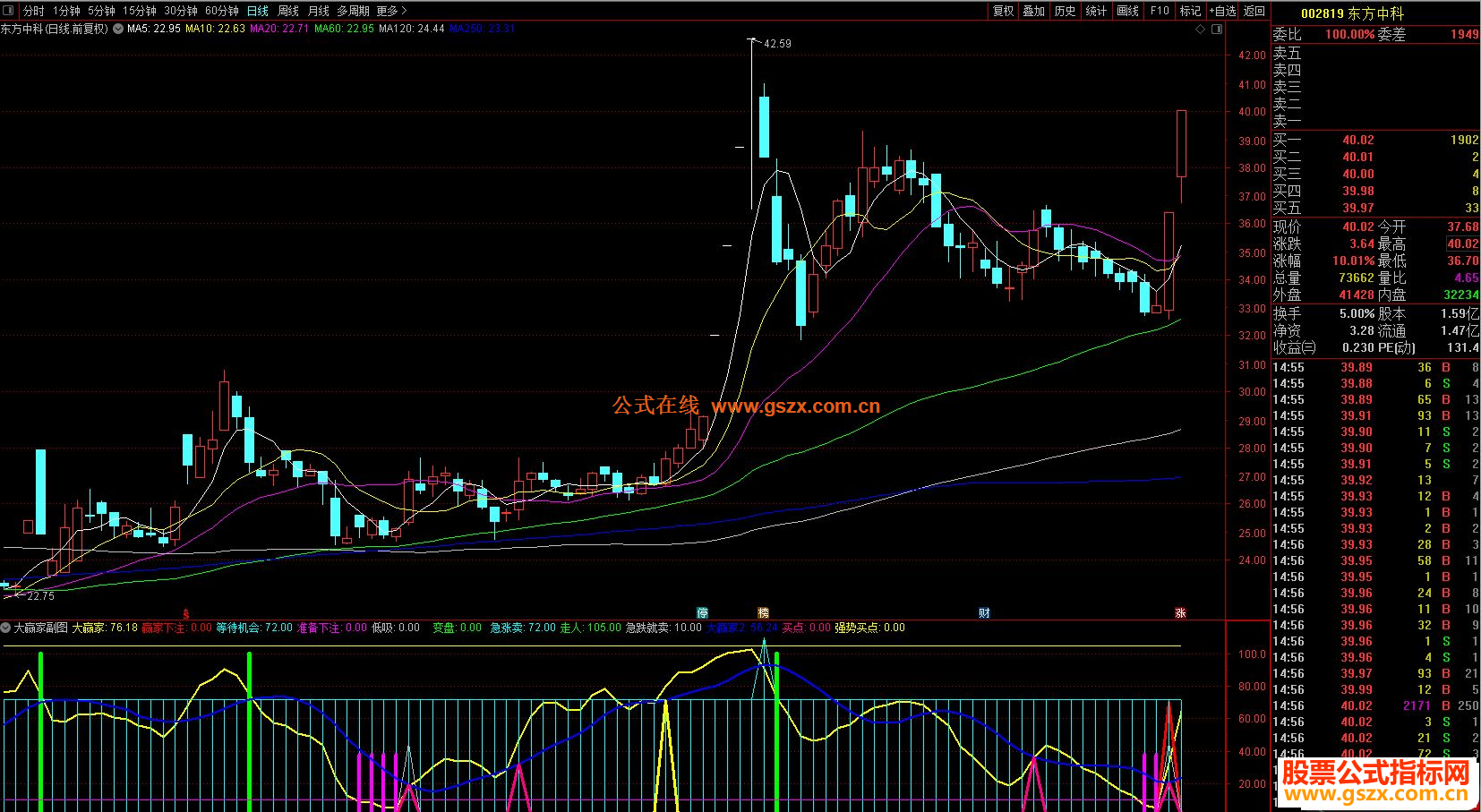The width and height of the screenshot is (1481, 812).
Task: Activate the 画线 drawing tools button
Action: pos(1128,11)
